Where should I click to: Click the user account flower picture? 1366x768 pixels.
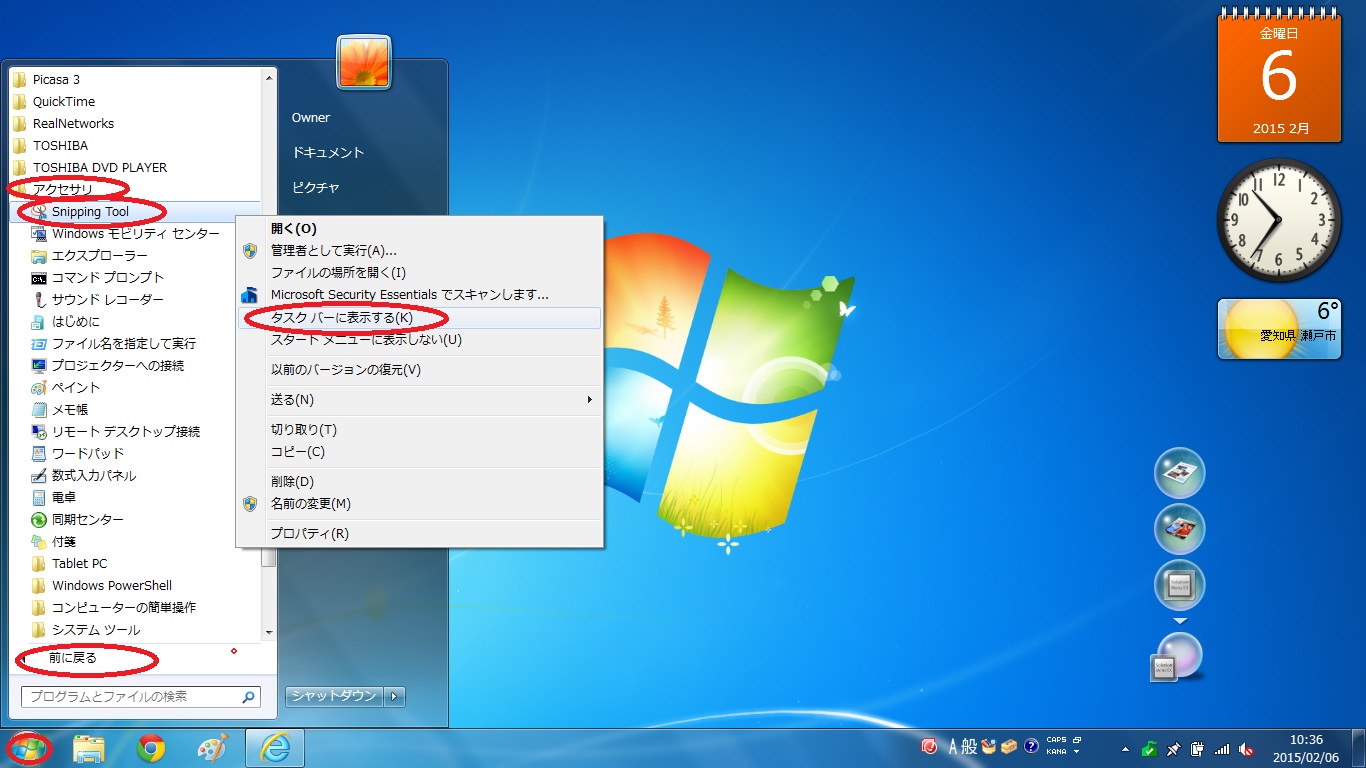pyautogui.click(x=364, y=62)
